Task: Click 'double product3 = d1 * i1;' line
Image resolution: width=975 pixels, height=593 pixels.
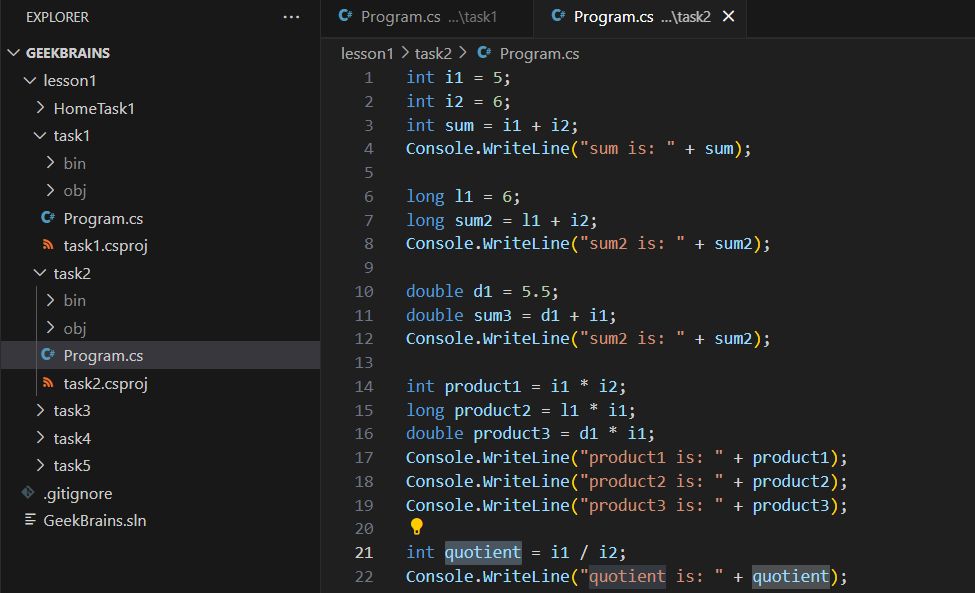Action: point(530,433)
